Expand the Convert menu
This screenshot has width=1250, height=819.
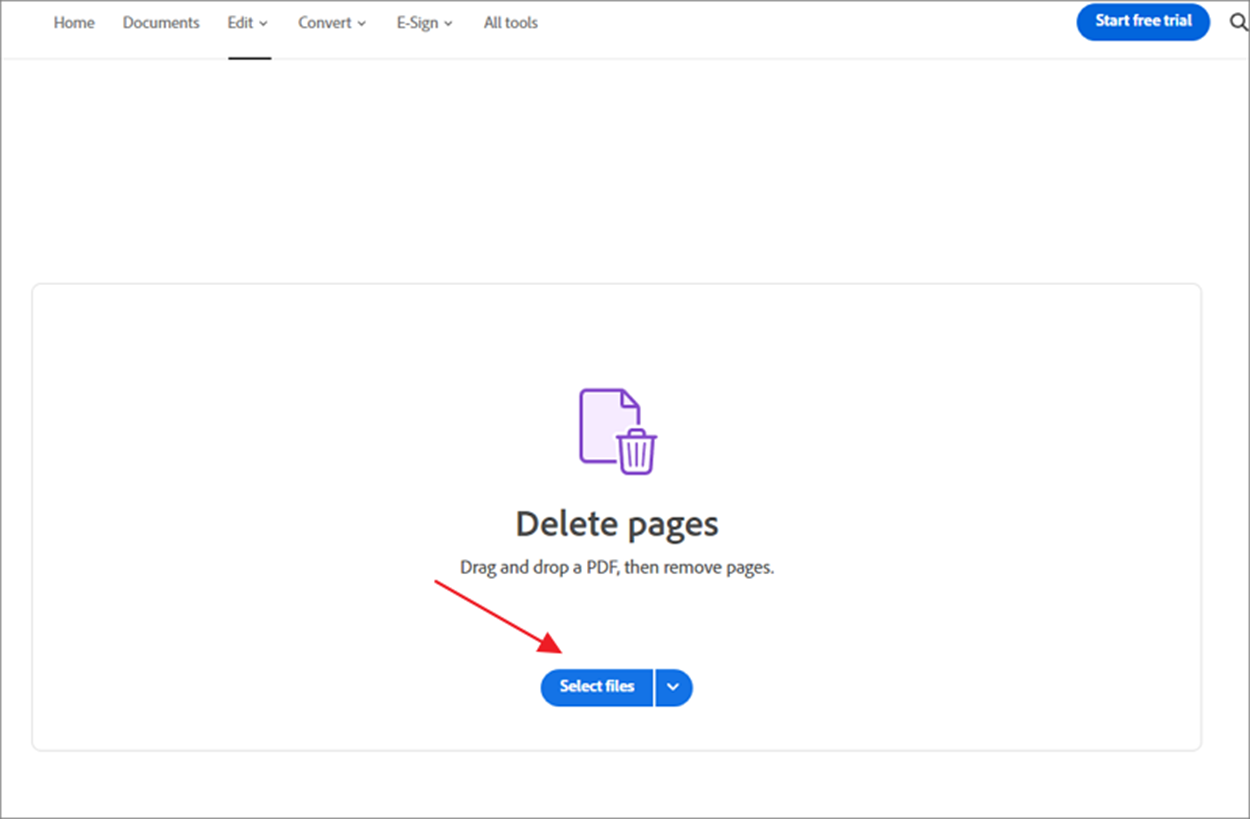332,22
